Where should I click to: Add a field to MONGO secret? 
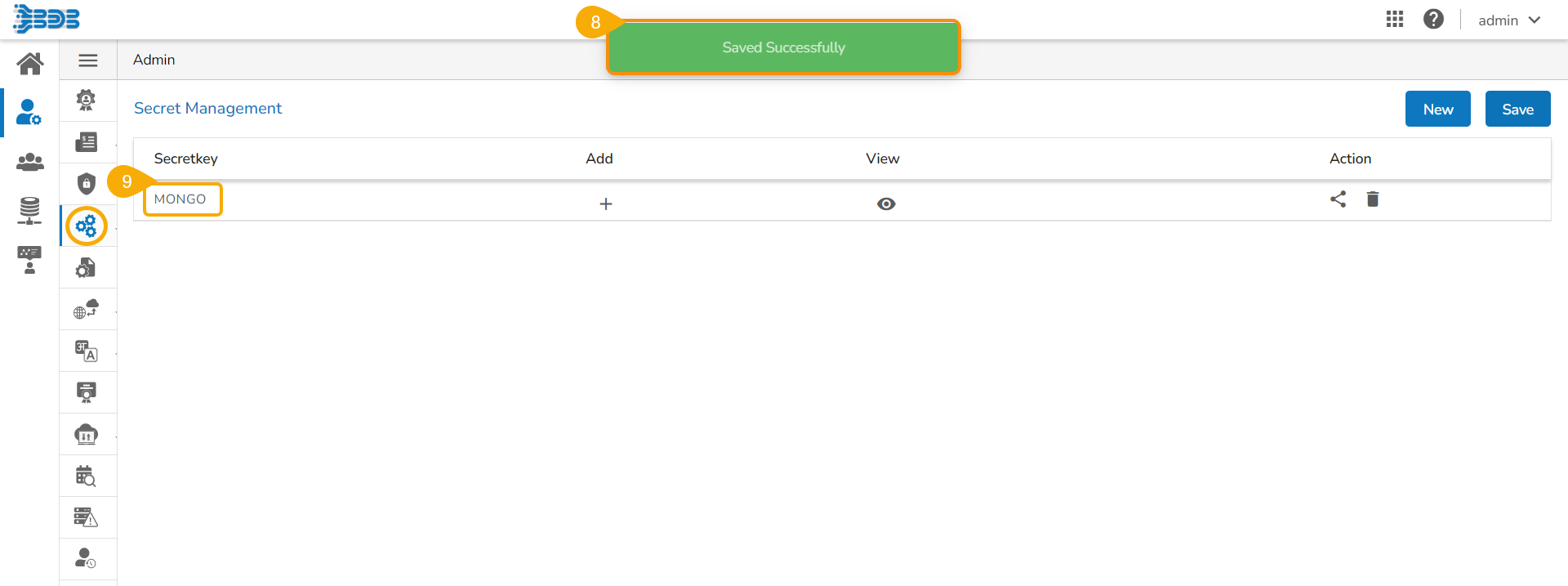click(605, 204)
